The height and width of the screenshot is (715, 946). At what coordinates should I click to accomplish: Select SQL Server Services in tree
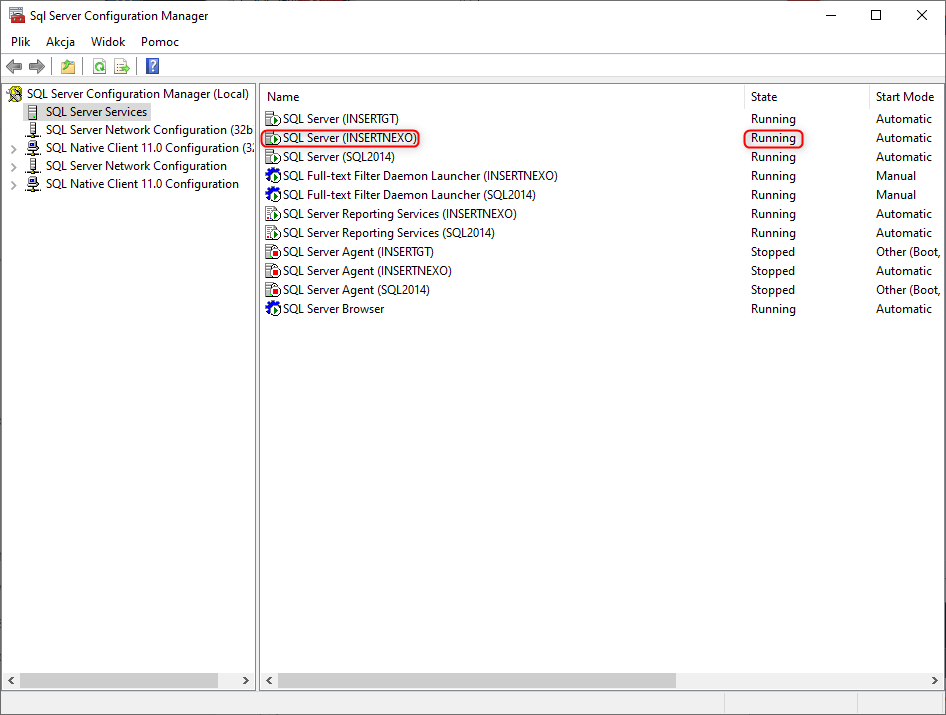97,112
